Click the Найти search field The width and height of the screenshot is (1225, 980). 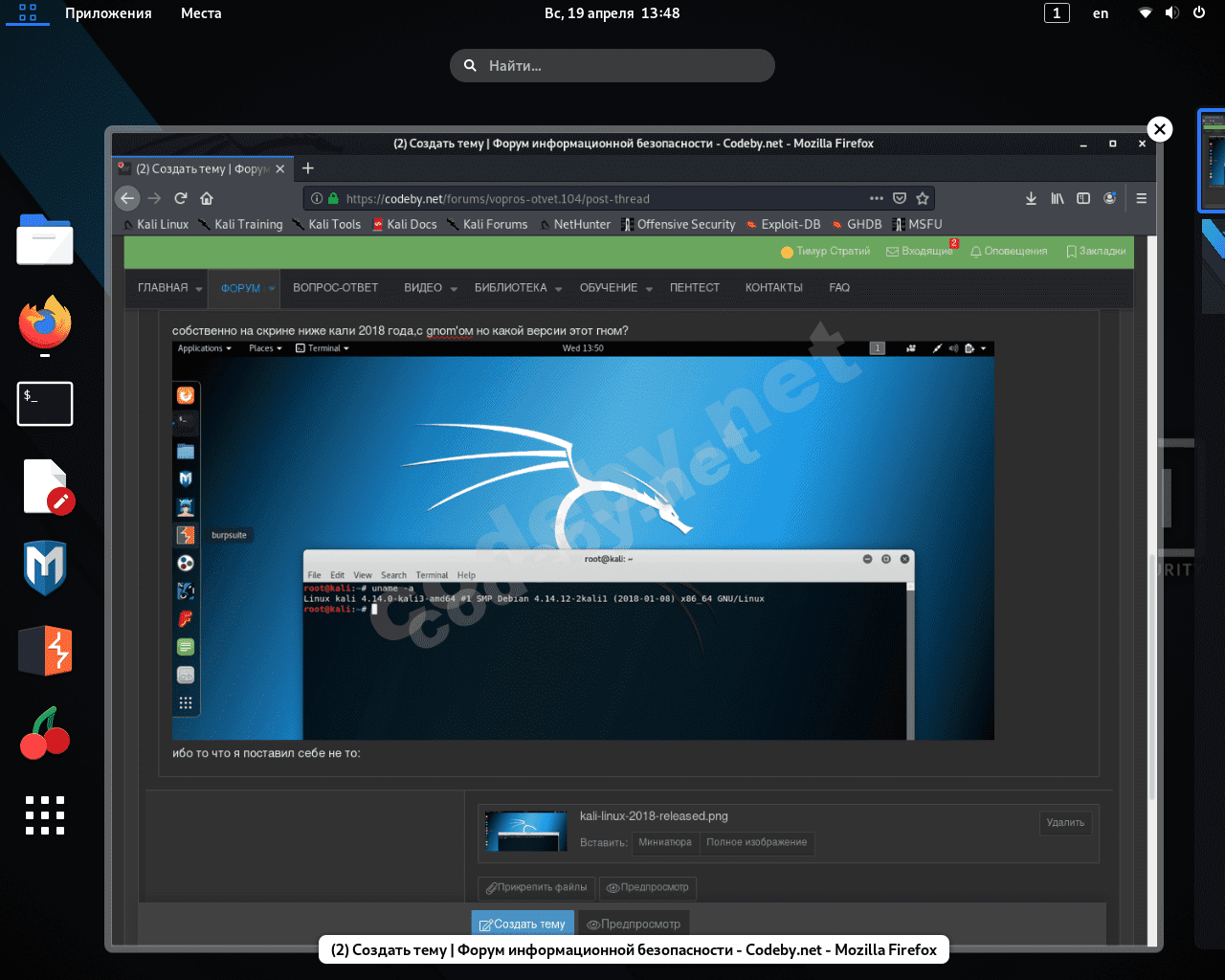click(612, 66)
